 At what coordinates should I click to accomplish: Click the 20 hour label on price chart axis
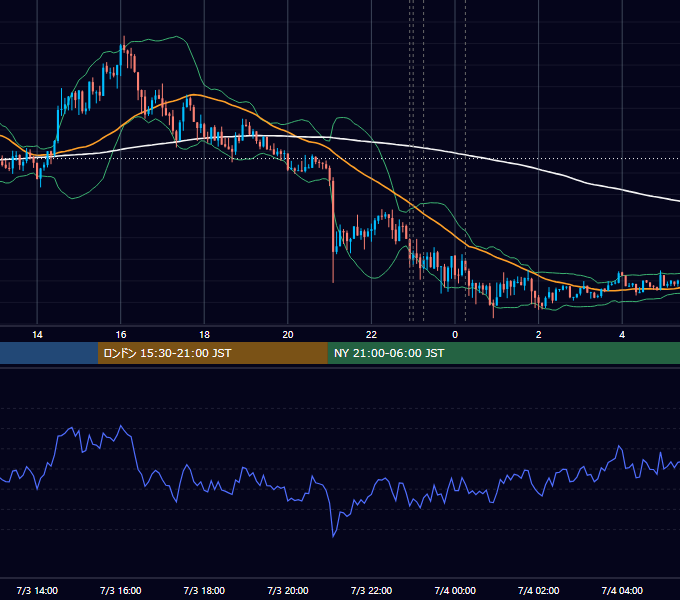(288, 335)
